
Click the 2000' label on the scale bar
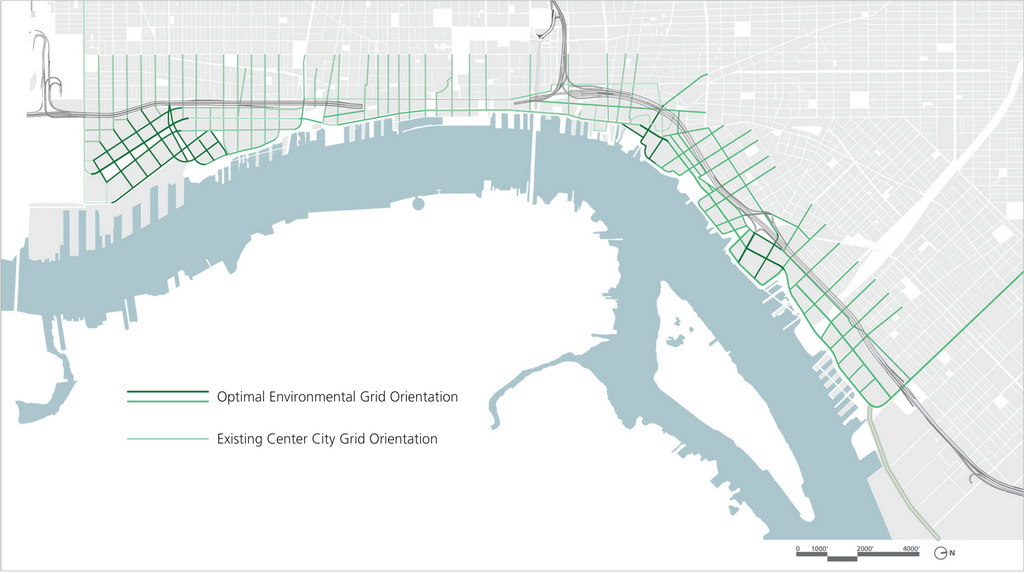coord(866,549)
